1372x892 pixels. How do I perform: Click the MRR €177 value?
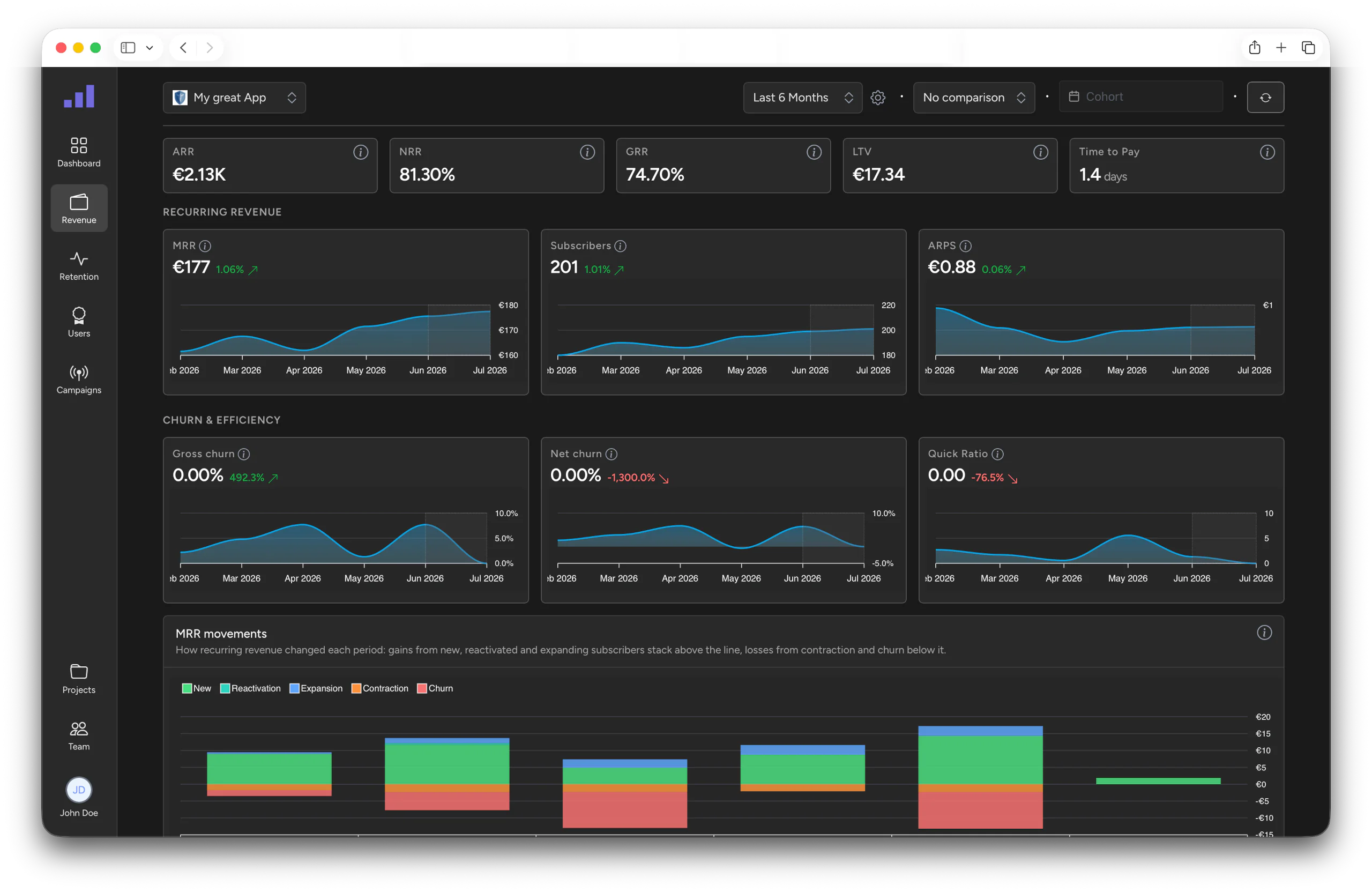191,267
